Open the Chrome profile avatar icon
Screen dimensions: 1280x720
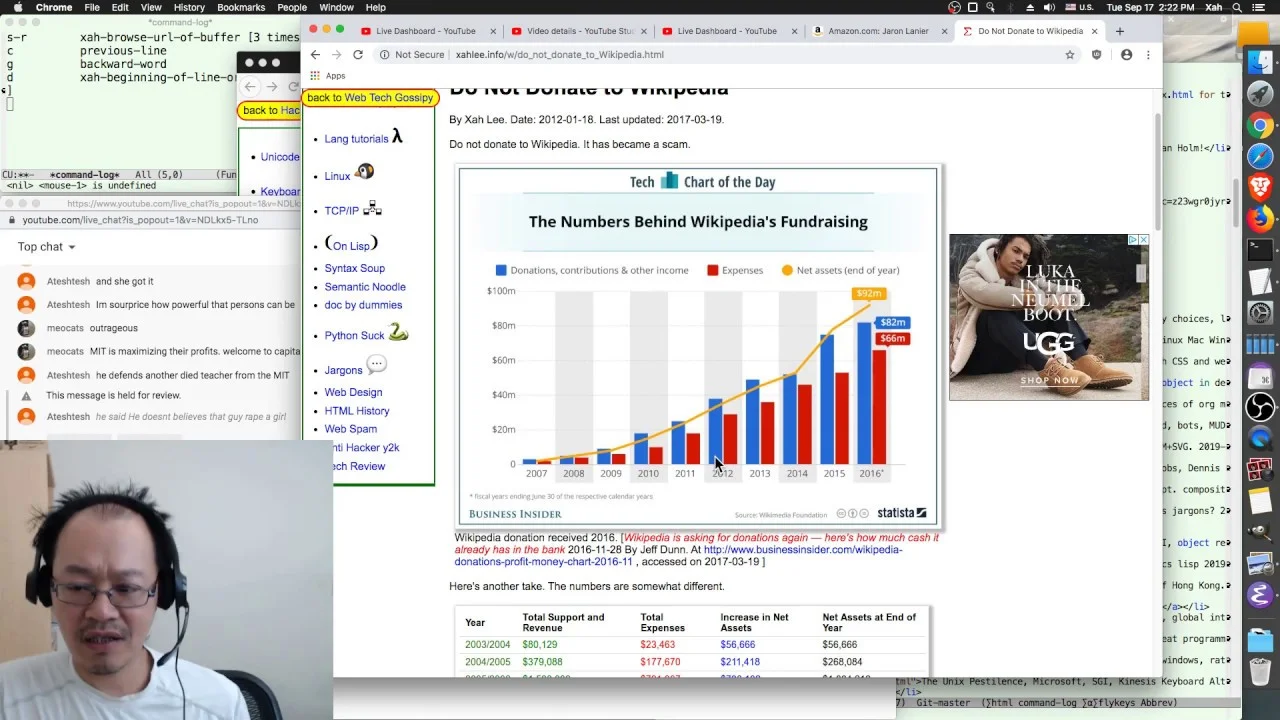(x=1126, y=55)
